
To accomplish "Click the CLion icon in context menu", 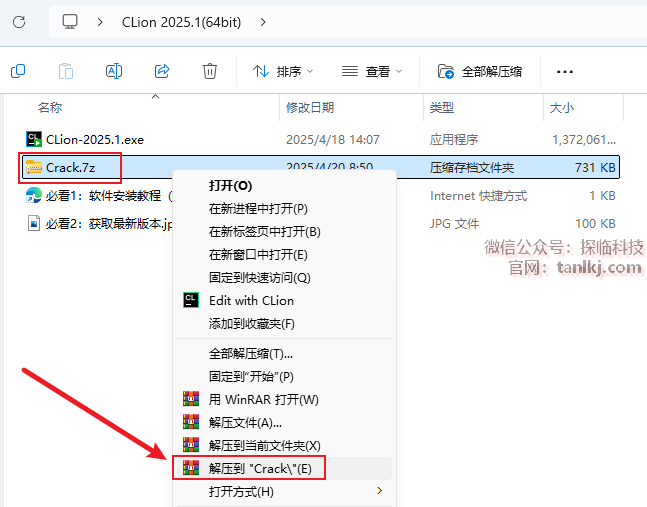I will click(191, 300).
